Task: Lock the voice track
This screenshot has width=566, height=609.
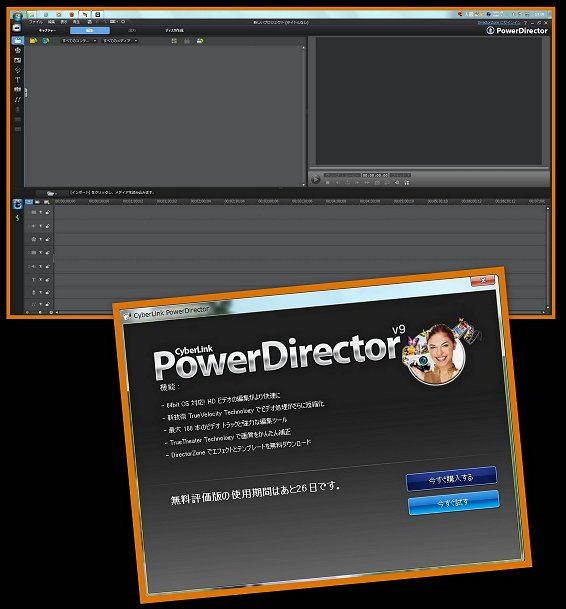Action: [47, 292]
